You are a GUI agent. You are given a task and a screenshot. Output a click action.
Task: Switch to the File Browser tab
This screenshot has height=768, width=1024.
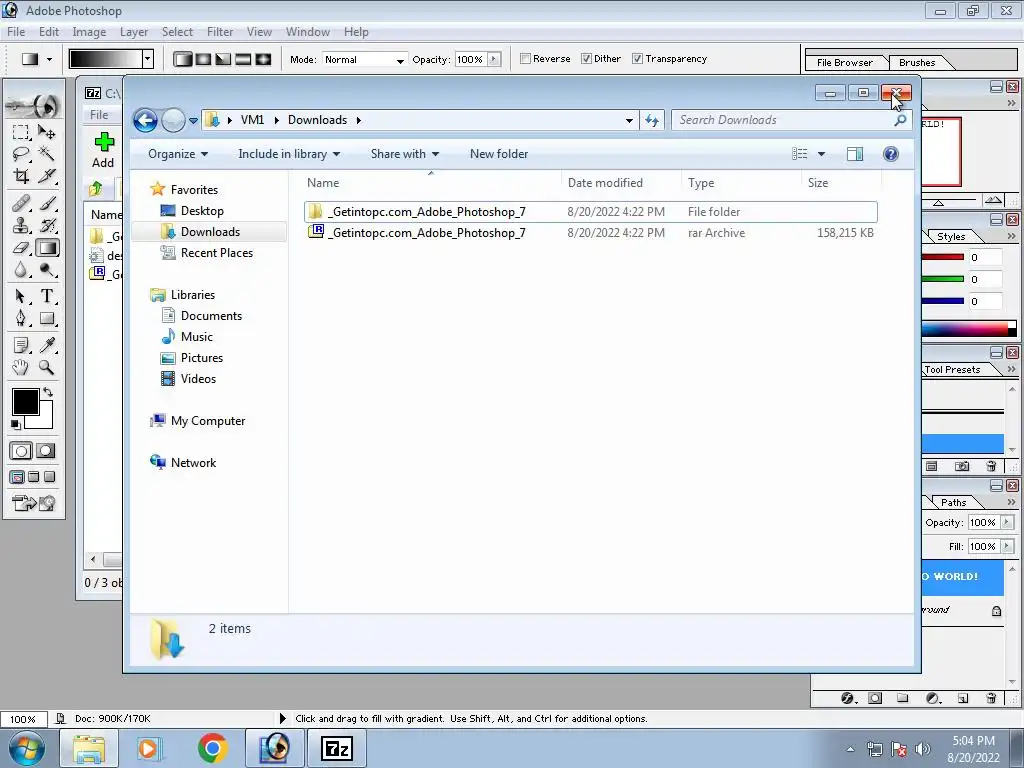click(844, 63)
